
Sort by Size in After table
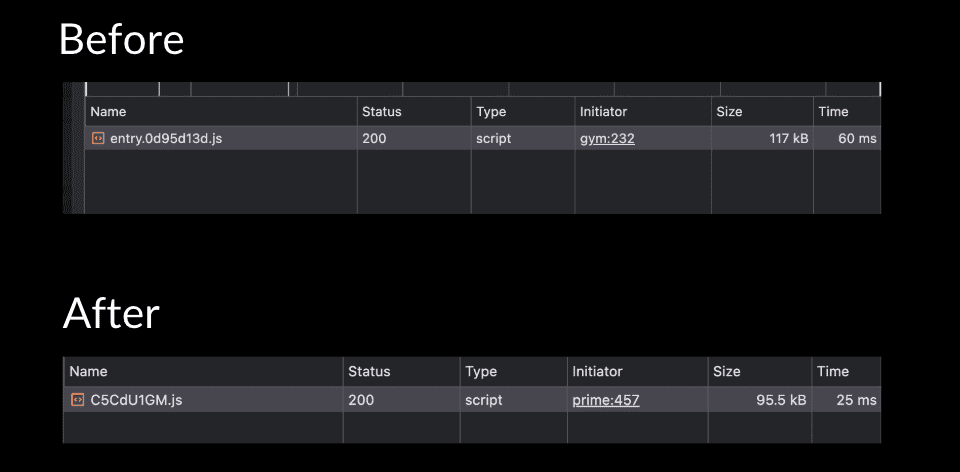coord(760,372)
